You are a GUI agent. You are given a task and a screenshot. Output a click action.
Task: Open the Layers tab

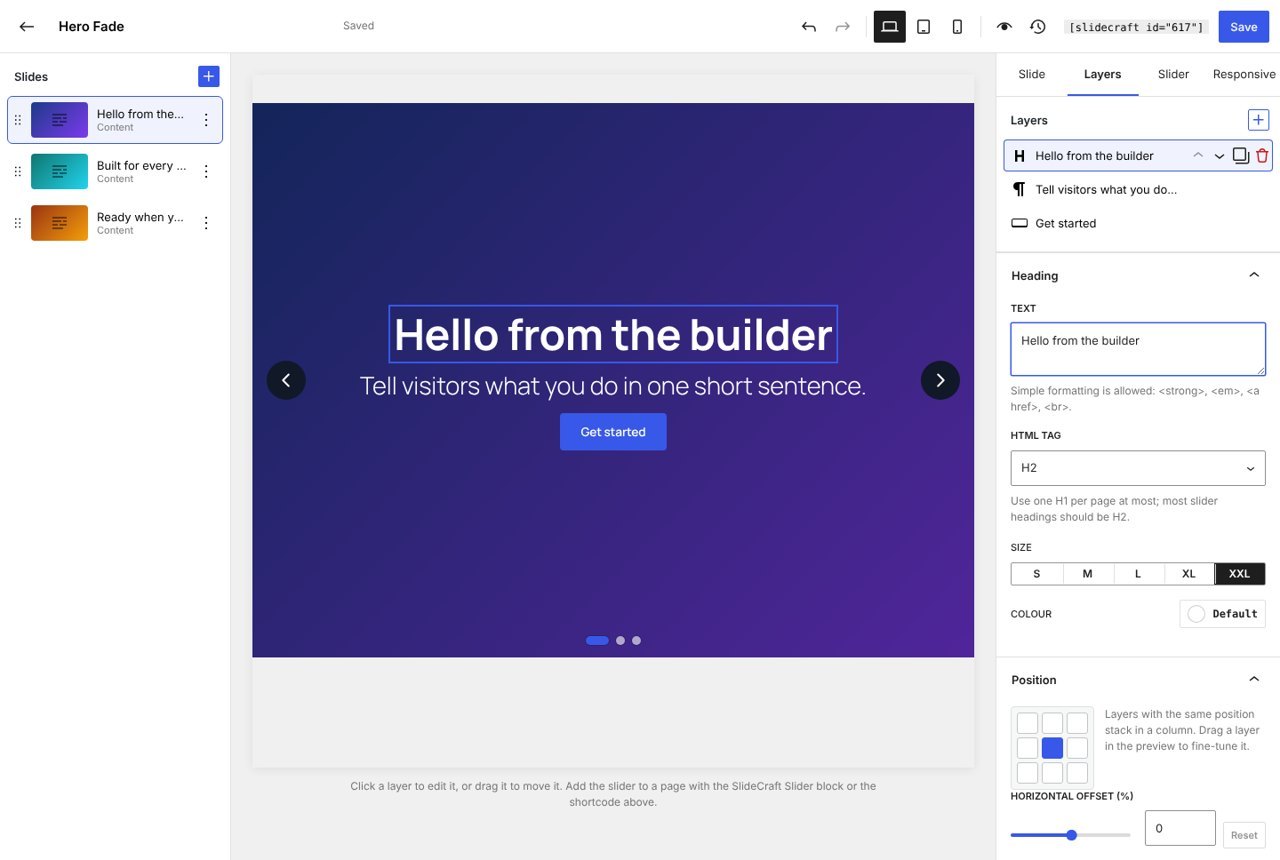point(1102,74)
